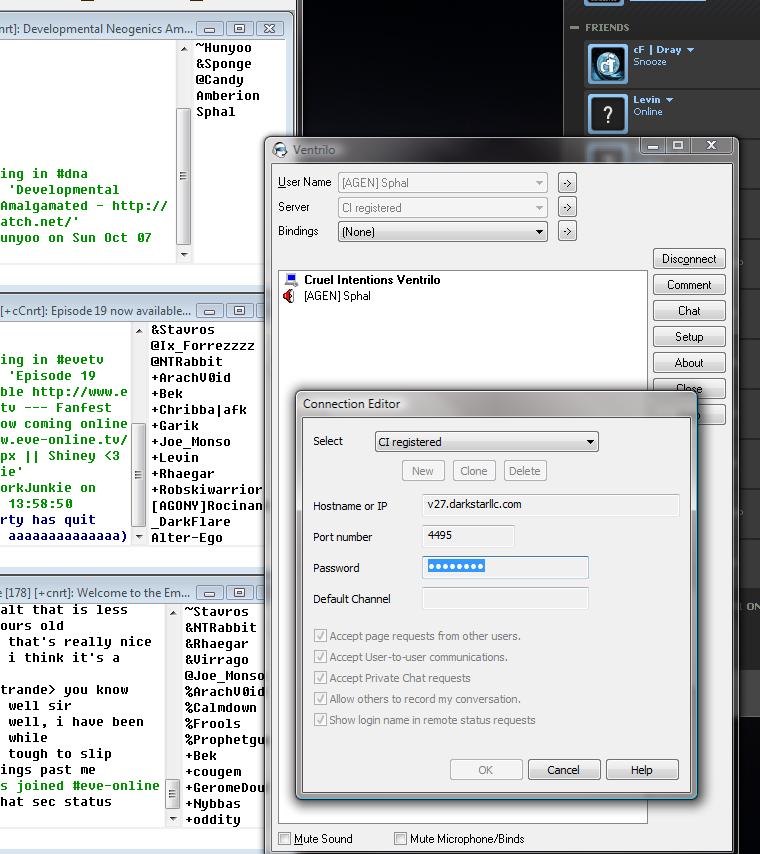
Task: Toggle Accept page requests from other users
Action: 321,636
